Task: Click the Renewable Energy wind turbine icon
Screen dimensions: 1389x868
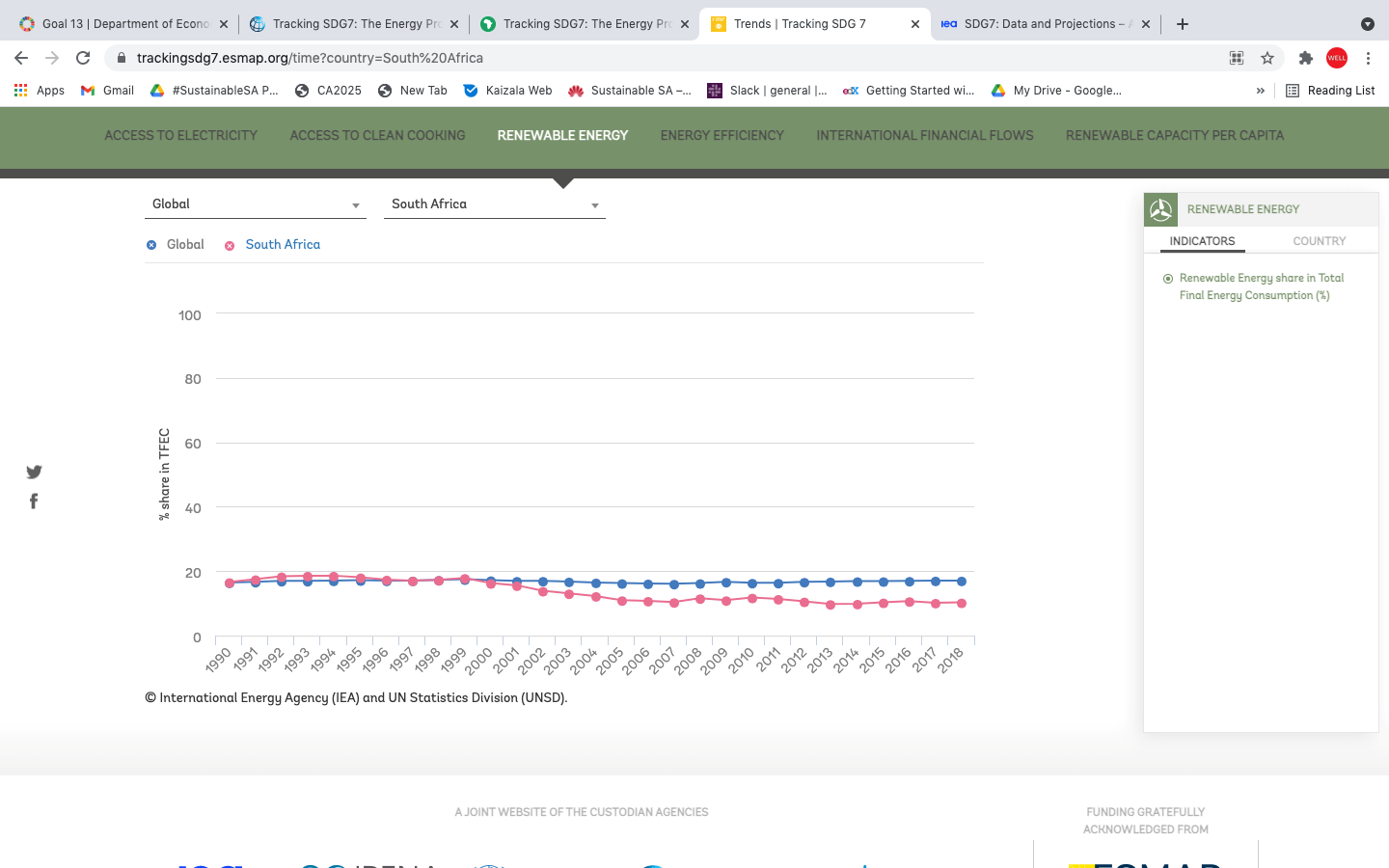Action: [x=1160, y=209]
